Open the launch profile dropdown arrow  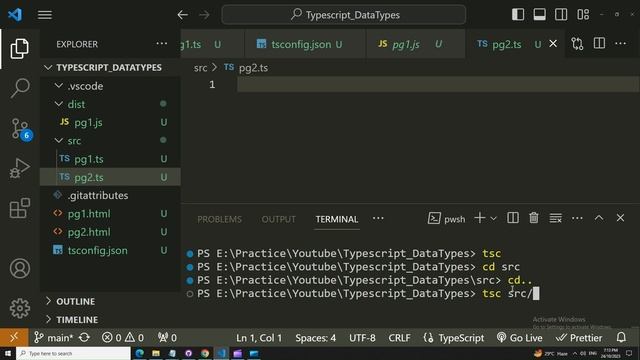tap(493, 219)
